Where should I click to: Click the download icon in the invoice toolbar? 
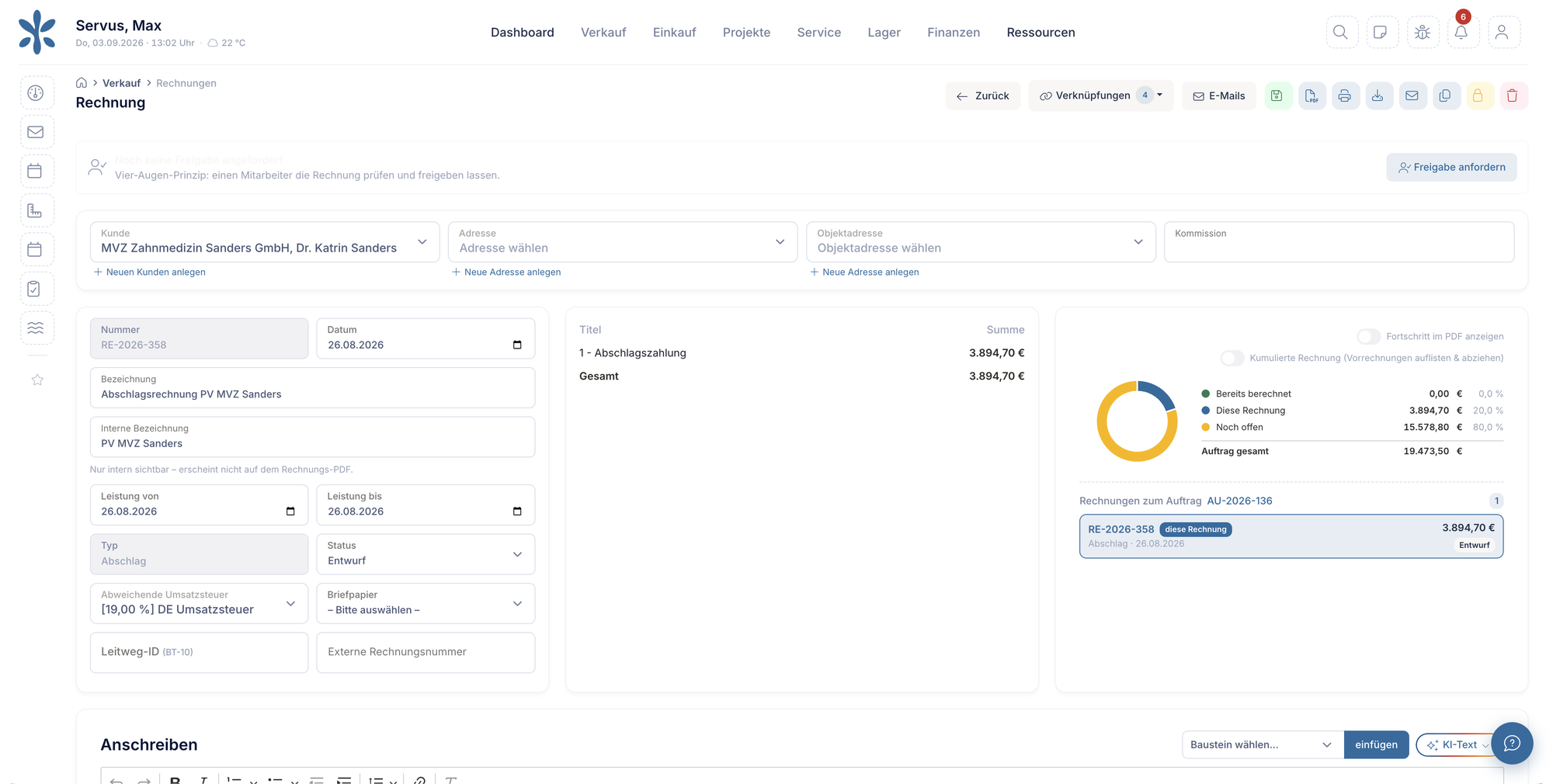point(1378,95)
